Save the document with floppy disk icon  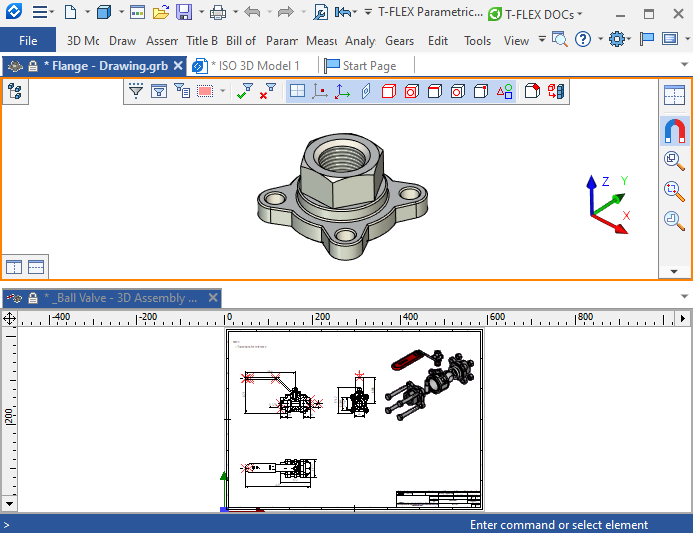tap(184, 12)
